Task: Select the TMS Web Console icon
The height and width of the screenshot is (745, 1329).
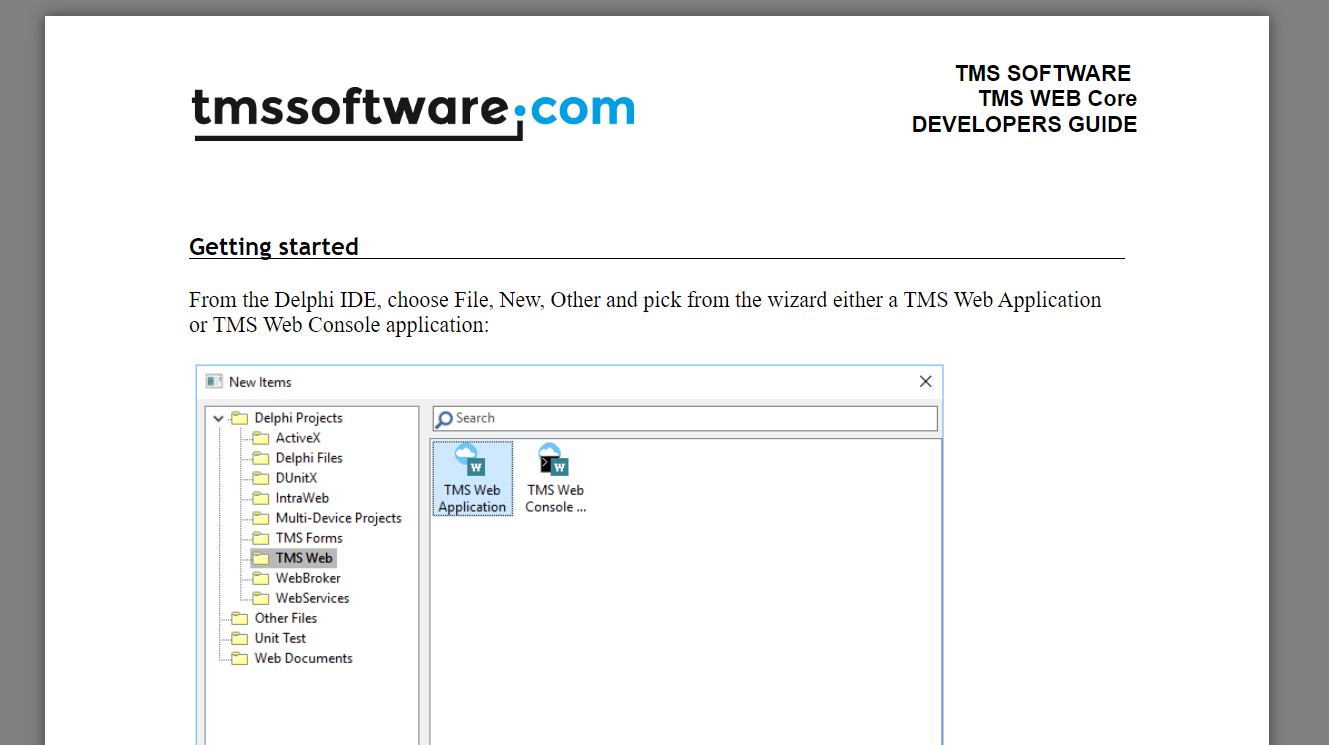Action: click(554, 463)
